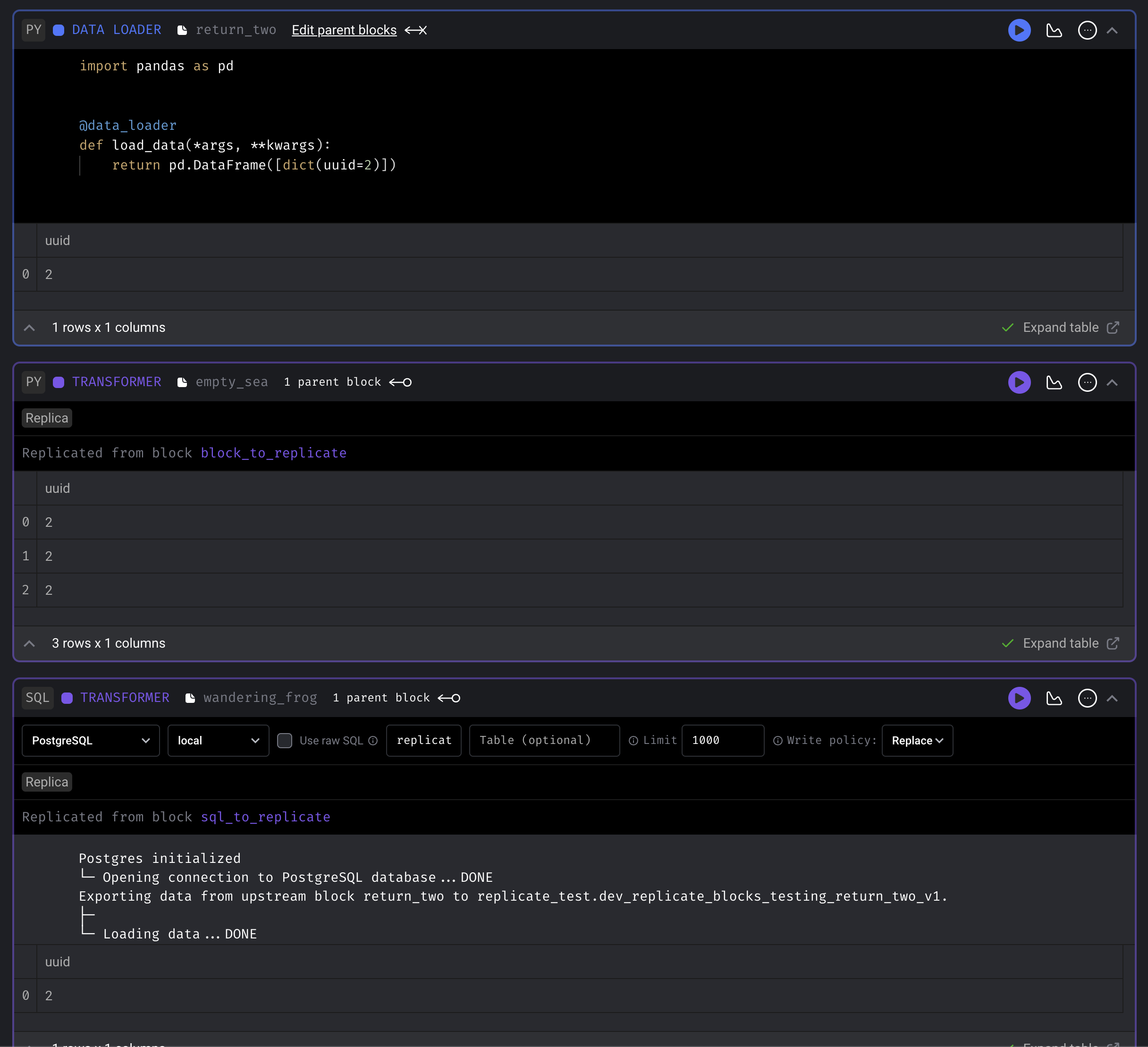Click Replica badge on empty_sea block
The width and height of the screenshot is (1148, 1047).
click(47, 418)
